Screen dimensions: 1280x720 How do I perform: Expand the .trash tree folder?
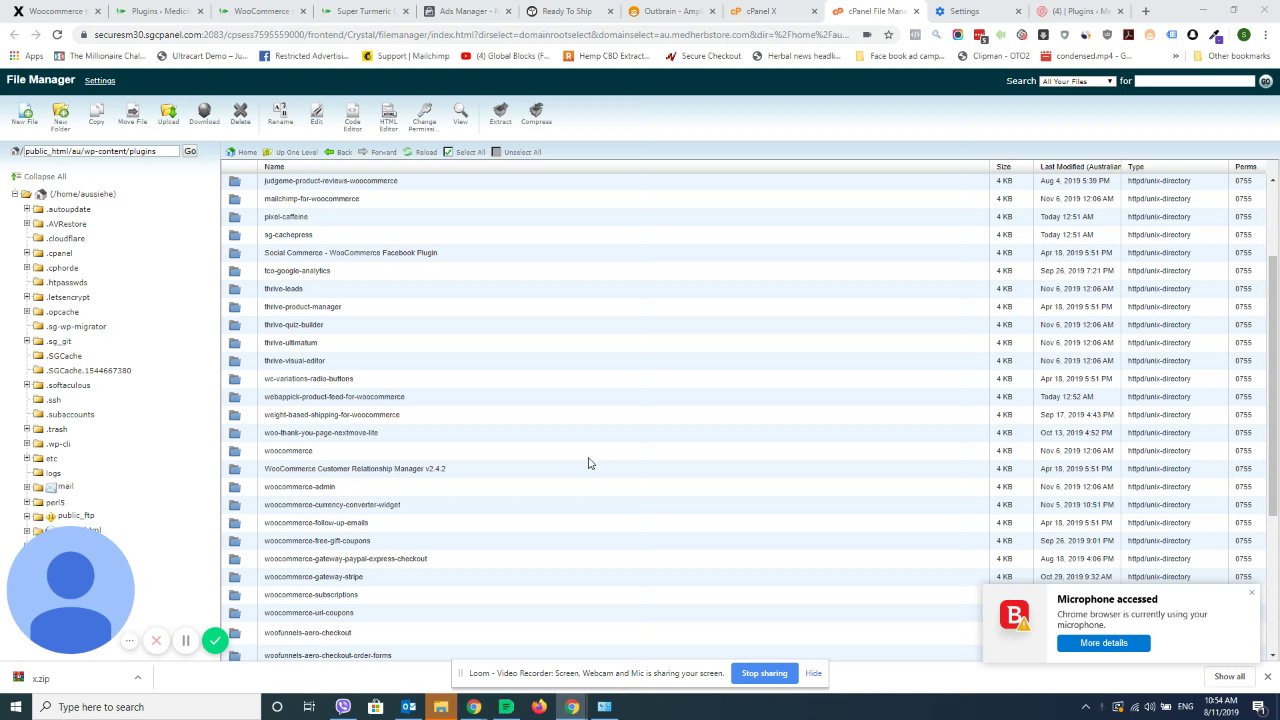[27, 429]
